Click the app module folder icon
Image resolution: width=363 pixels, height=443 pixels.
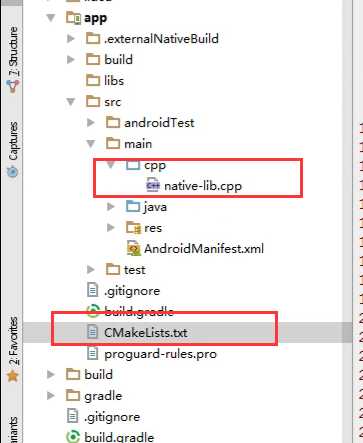point(73,18)
